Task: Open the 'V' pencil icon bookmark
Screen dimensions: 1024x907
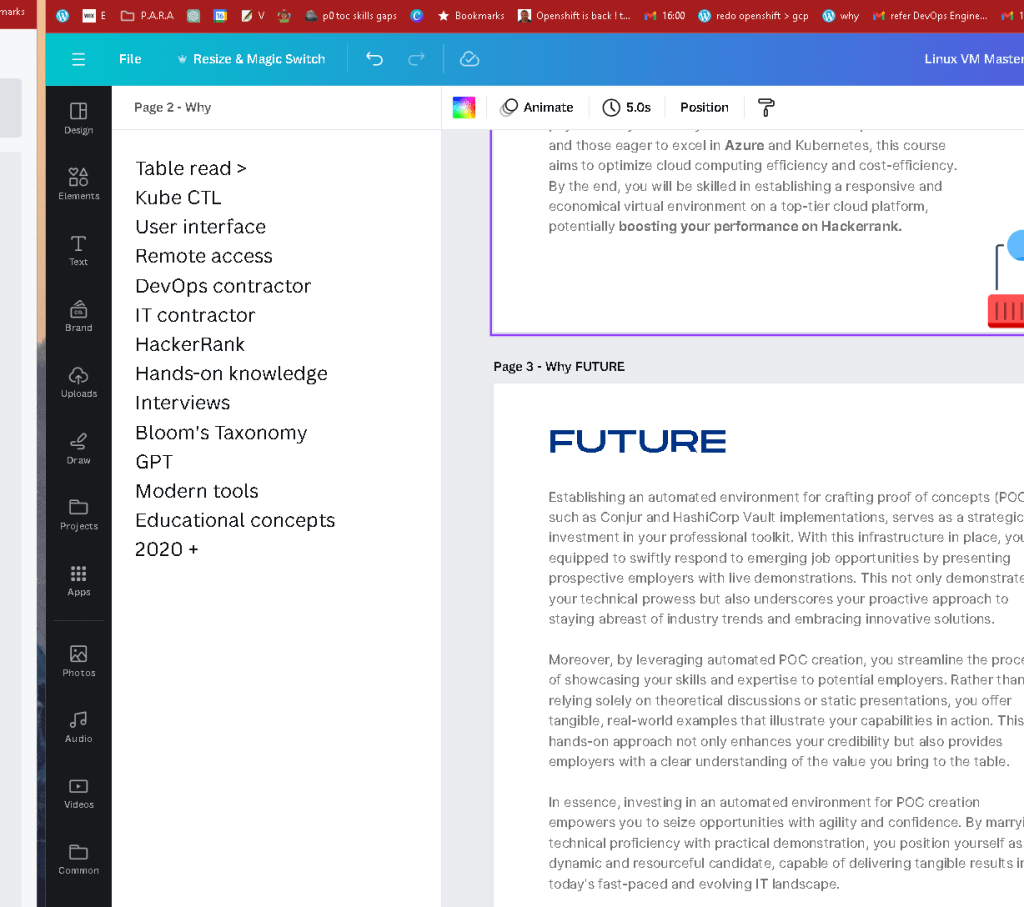Action: [x=253, y=16]
